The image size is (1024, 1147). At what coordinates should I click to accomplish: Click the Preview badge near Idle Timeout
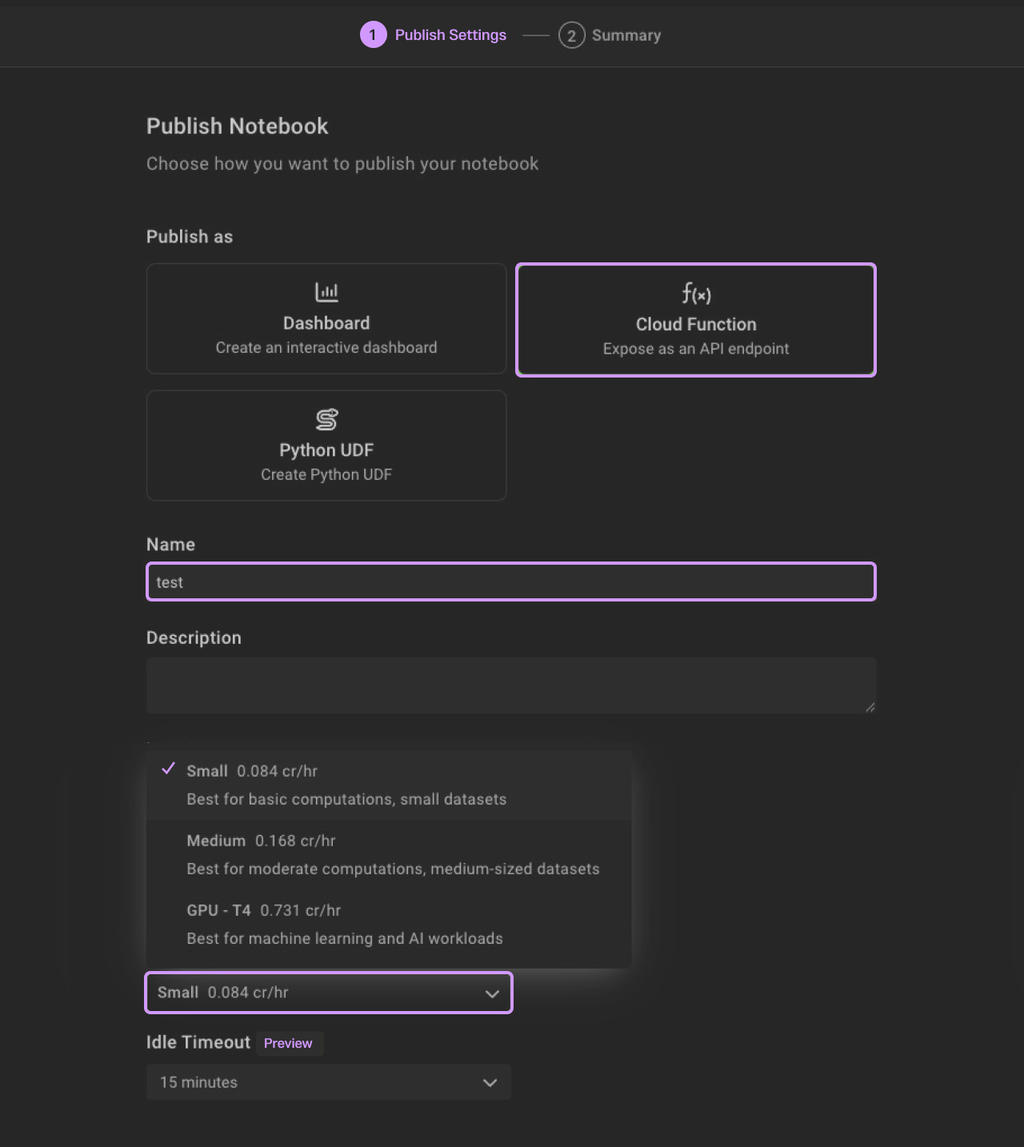(x=288, y=1043)
